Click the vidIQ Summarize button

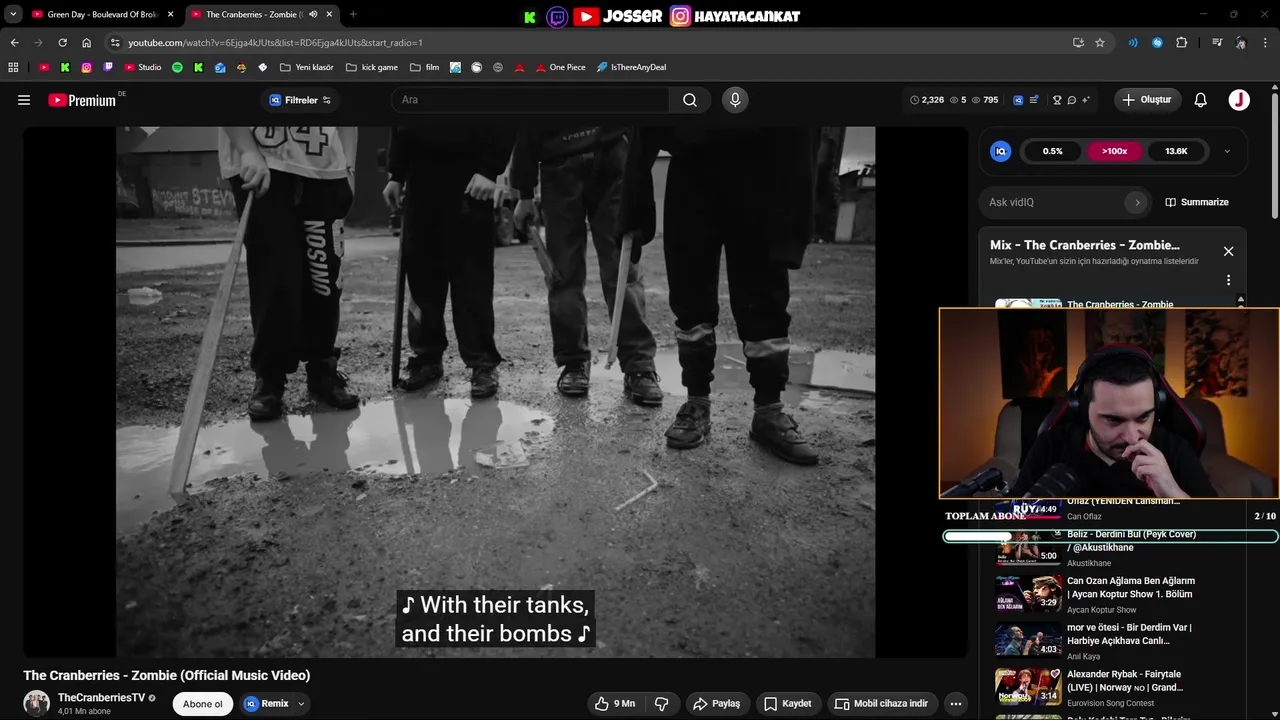pyautogui.click(x=1197, y=202)
